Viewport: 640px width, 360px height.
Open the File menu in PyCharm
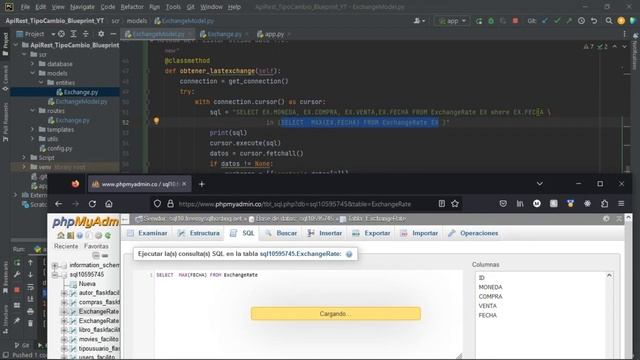pos(25,7)
